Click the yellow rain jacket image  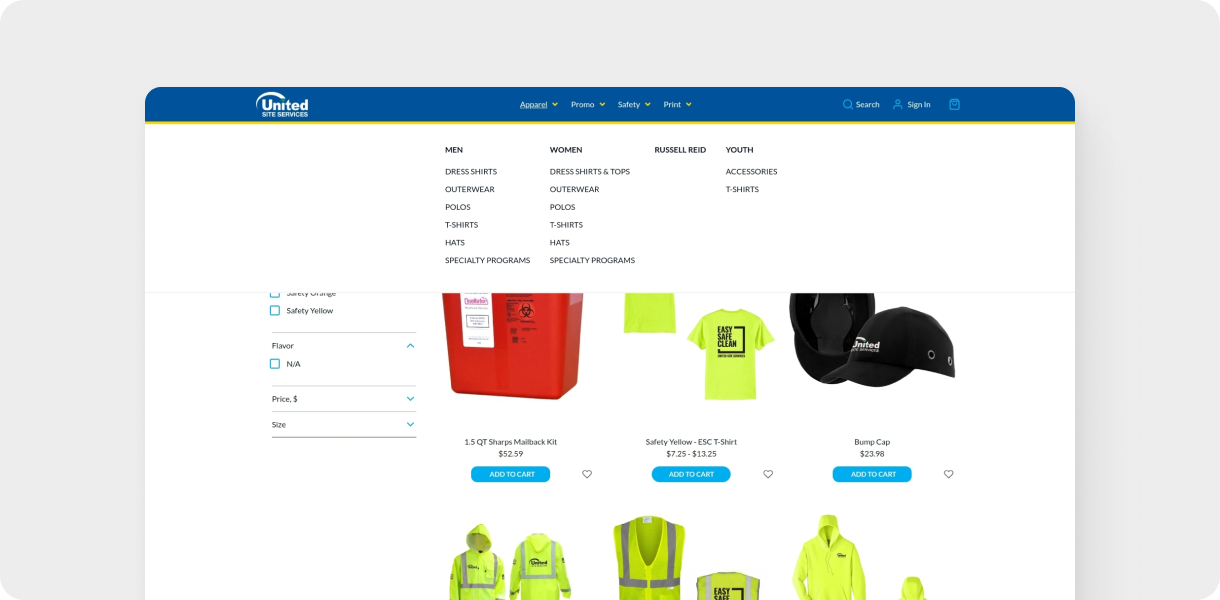511,562
